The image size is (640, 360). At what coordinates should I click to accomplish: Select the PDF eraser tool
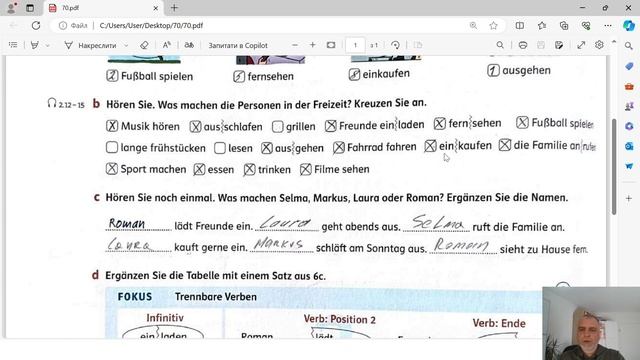(x=144, y=45)
